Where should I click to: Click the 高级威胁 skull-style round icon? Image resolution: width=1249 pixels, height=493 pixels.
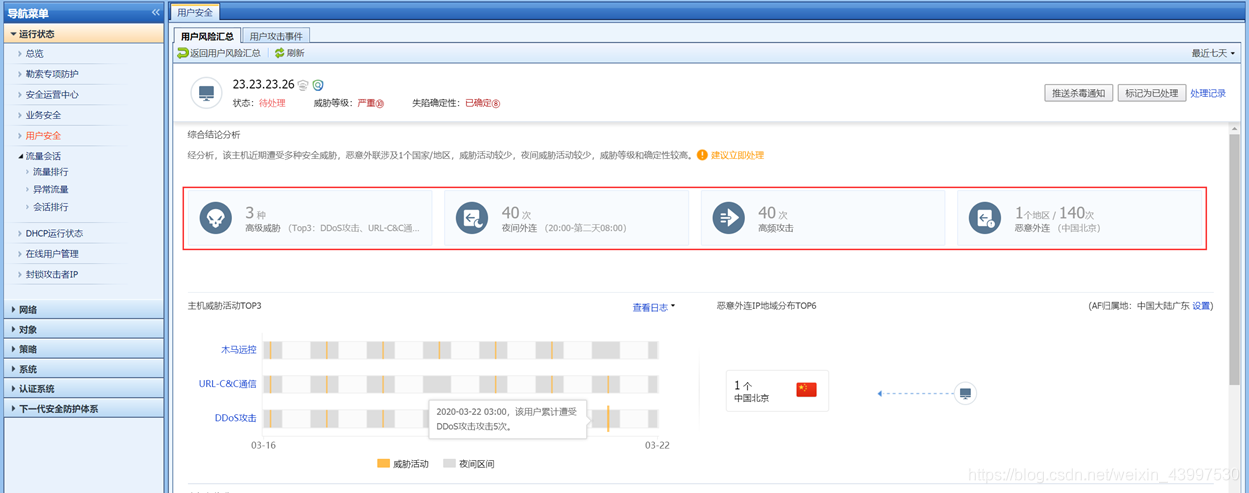[215, 217]
